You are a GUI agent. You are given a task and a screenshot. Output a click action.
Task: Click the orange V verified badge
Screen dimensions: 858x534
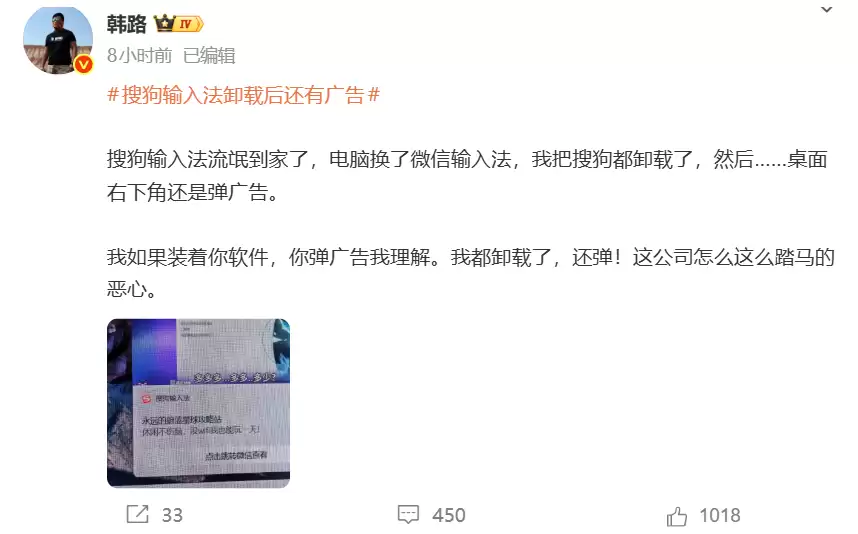(x=83, y=65)
